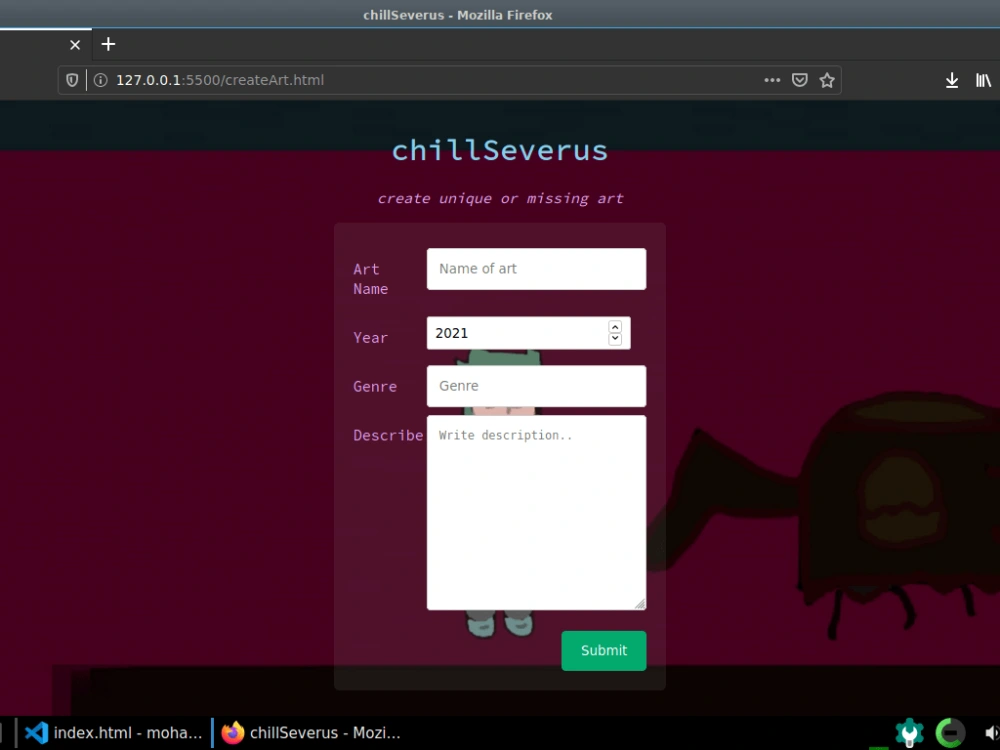Click the Year number field showing 2021
This screenshot has width=1000, height=750.
529,333
